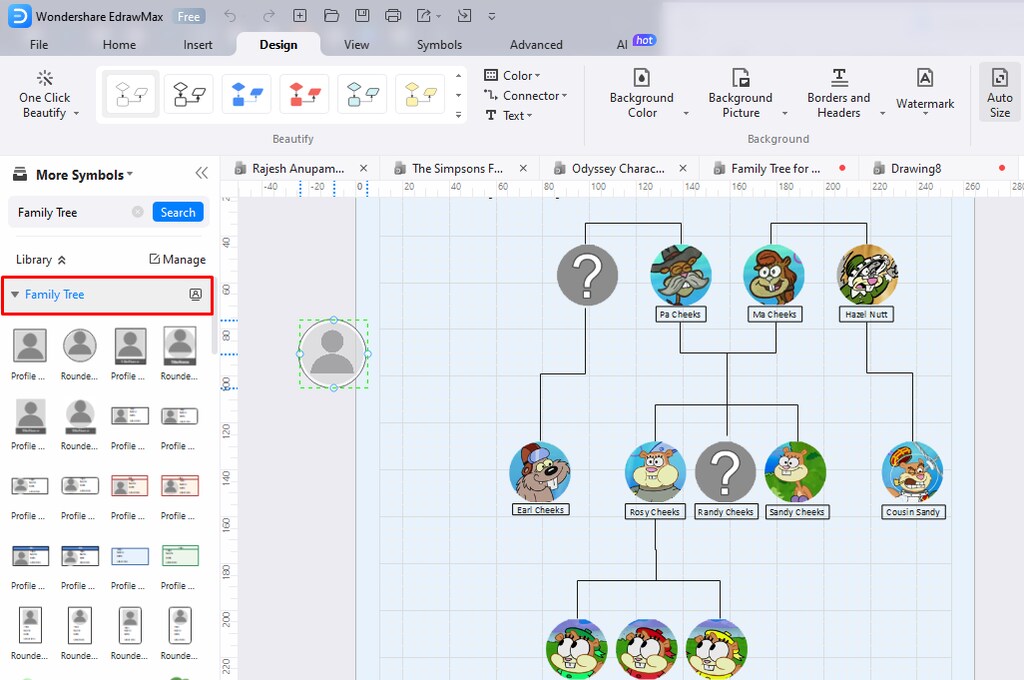Viewport: 1024px width, 680px height.
Task: Select the green Profile card symbol
Action: (x=180, y=556)
